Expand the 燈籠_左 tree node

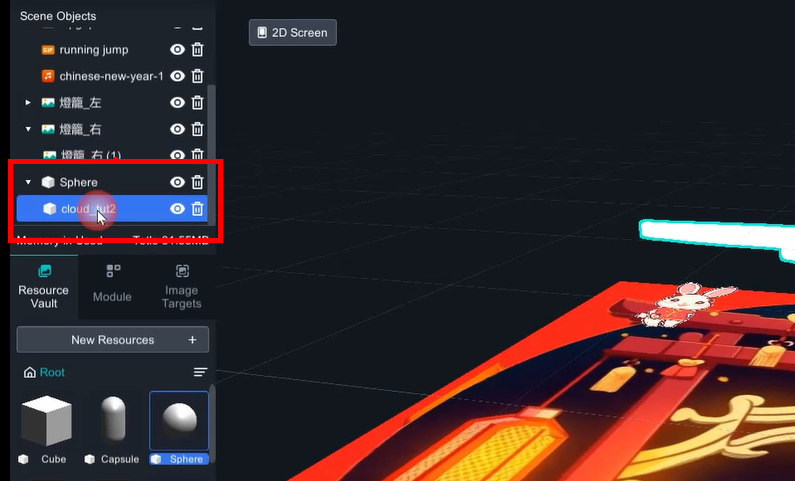tap(28, 103)
